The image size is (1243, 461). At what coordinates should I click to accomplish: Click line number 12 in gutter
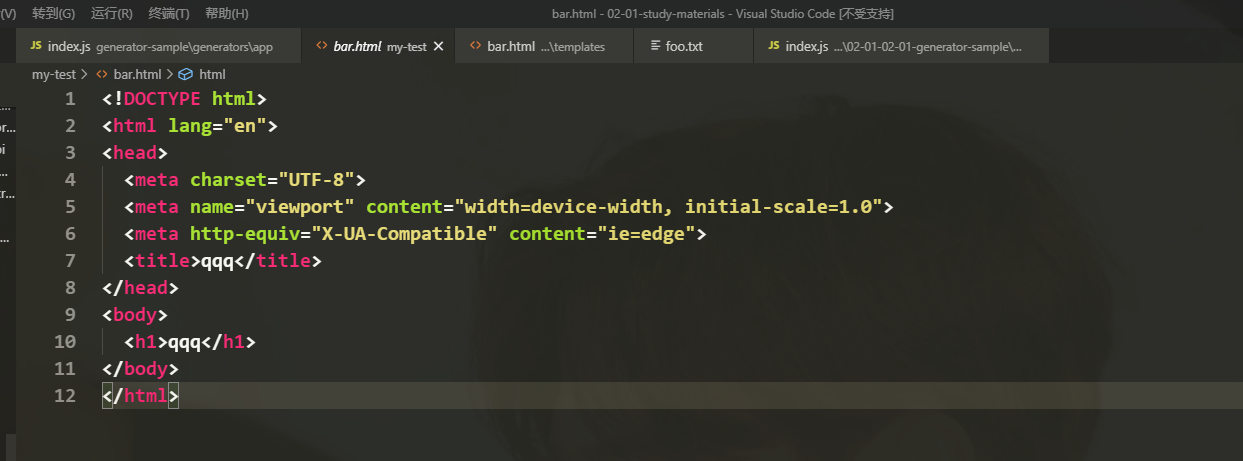click(x=64, y=396)
